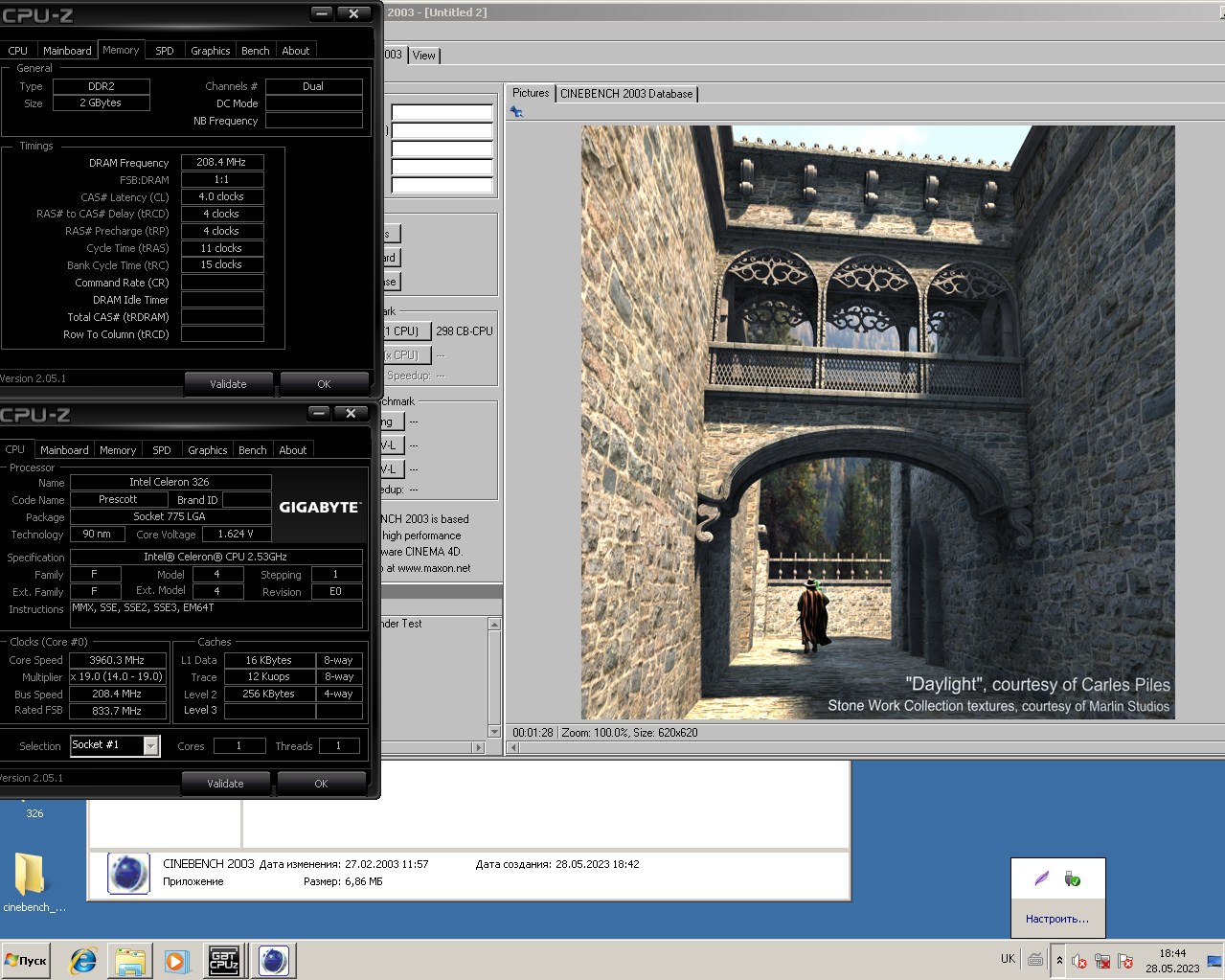
Task: Click the blue pin icon under Pictures tab
Action: 516,112
